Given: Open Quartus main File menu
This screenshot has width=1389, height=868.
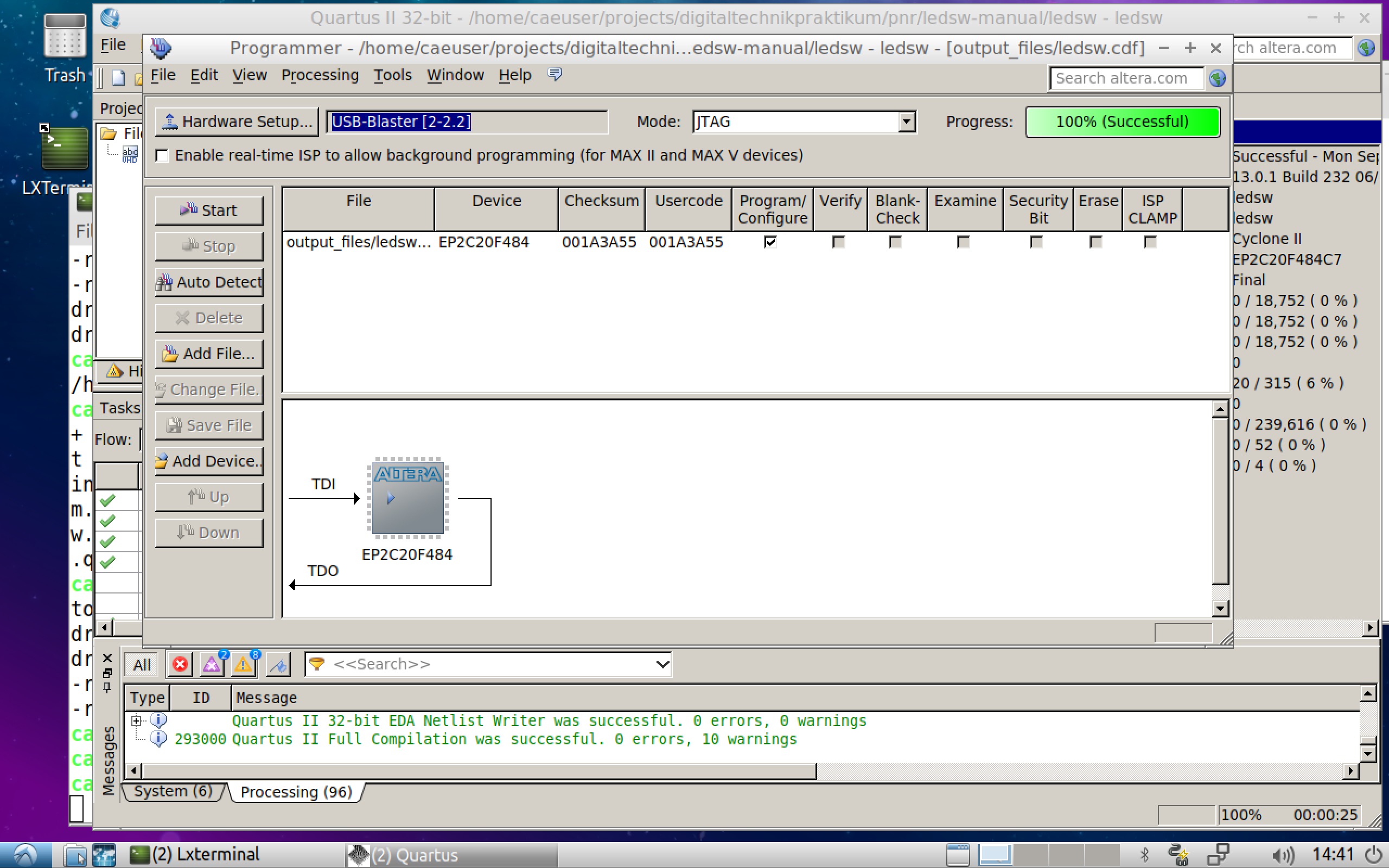Looking at the screenshot, I should [x=113, y=45].
